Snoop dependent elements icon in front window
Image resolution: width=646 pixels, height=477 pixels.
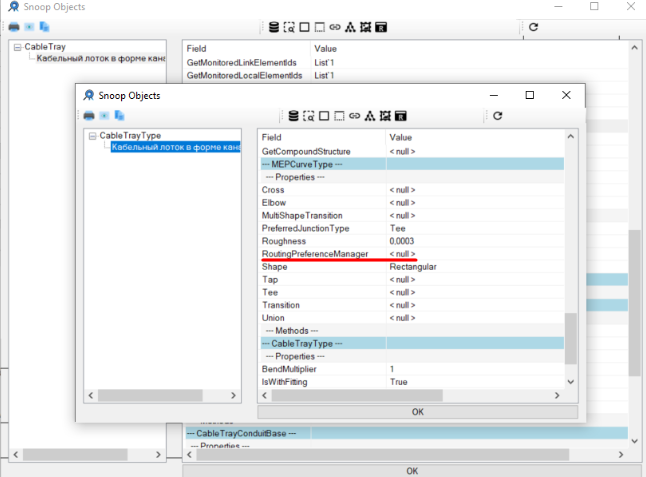[370, 116]
